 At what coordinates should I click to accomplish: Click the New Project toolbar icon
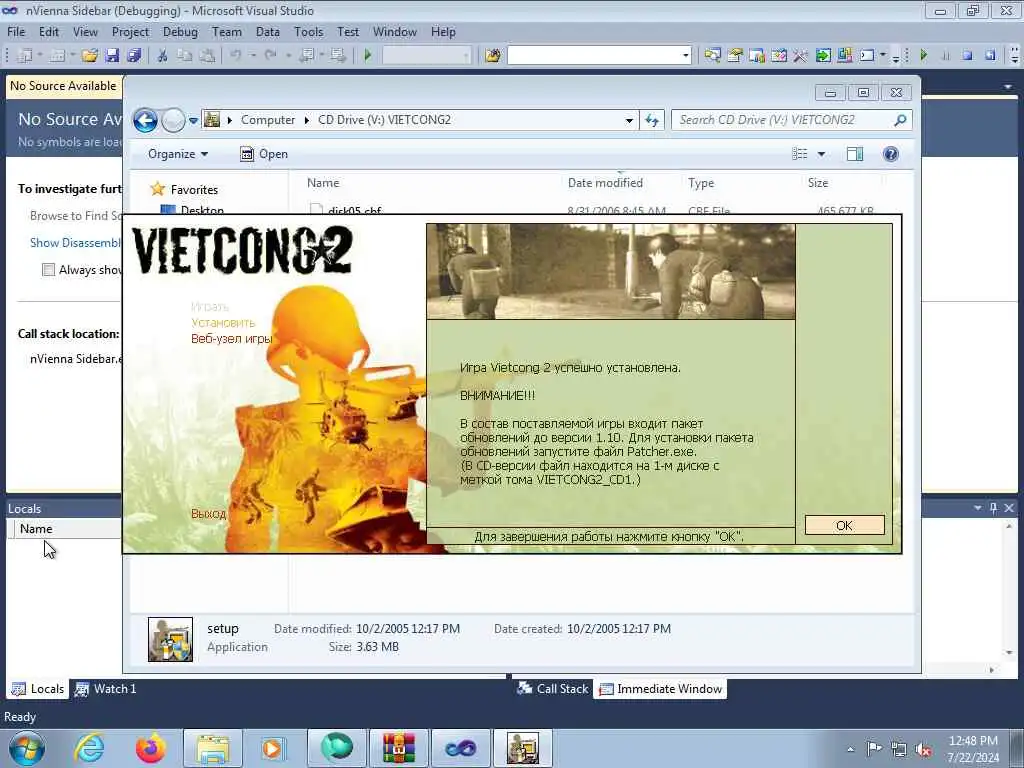(x=25, y=56)
